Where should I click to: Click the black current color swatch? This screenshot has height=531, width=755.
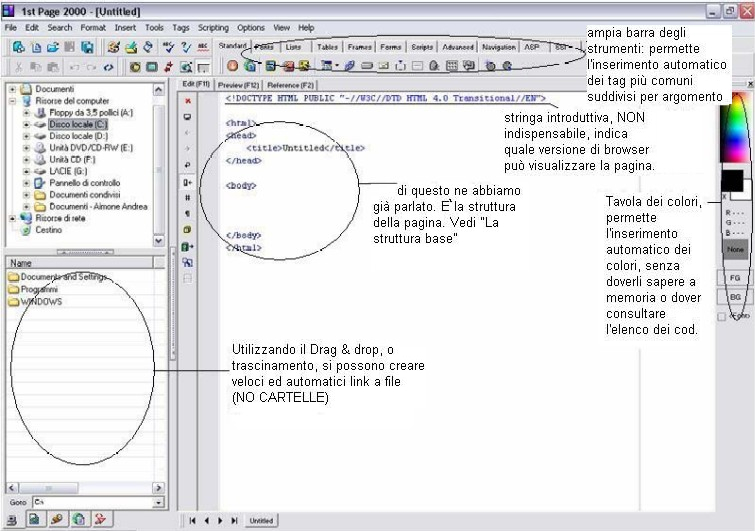[732, 181]
